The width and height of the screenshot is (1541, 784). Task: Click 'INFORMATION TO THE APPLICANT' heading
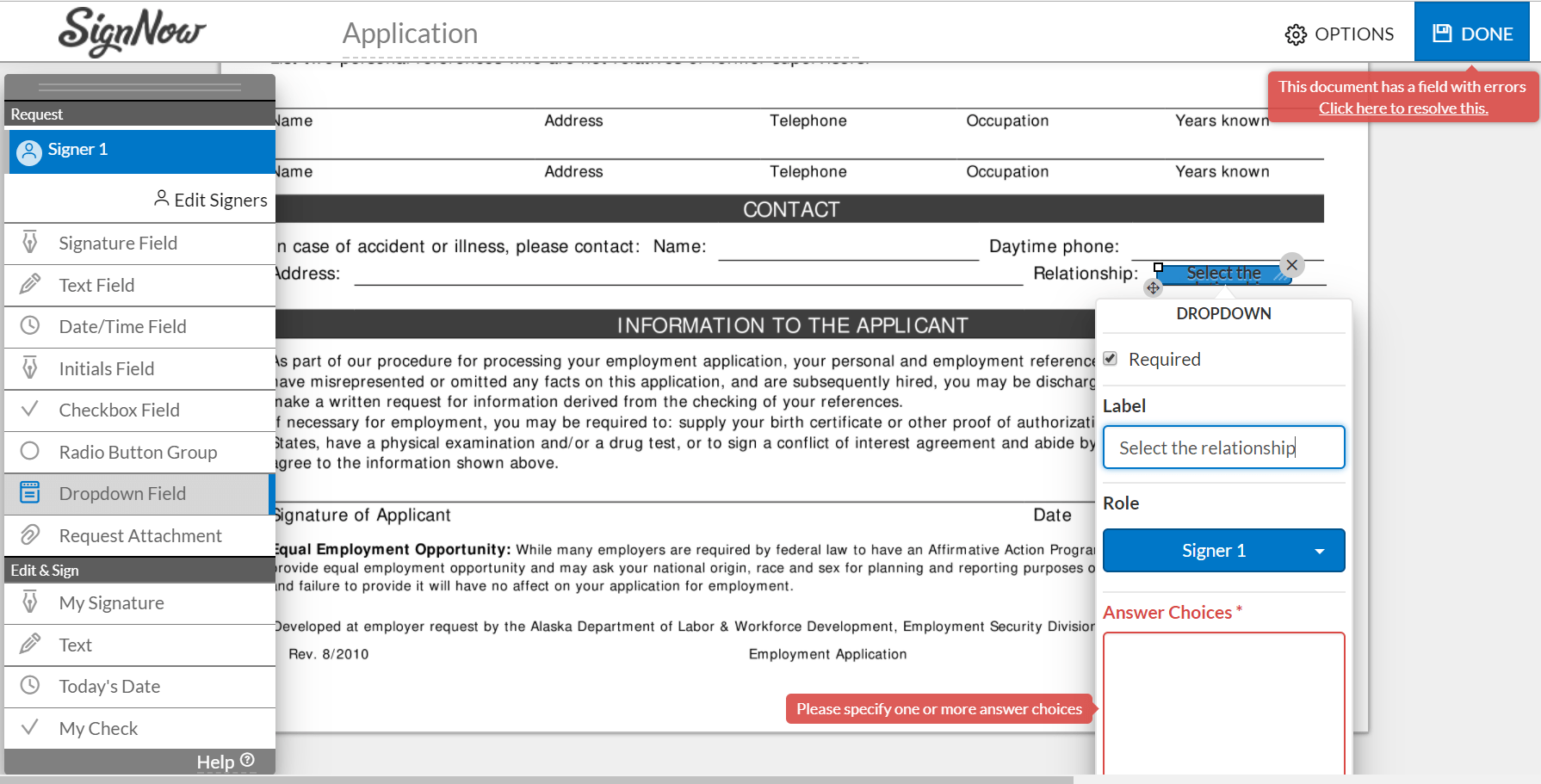pos(792,325)
